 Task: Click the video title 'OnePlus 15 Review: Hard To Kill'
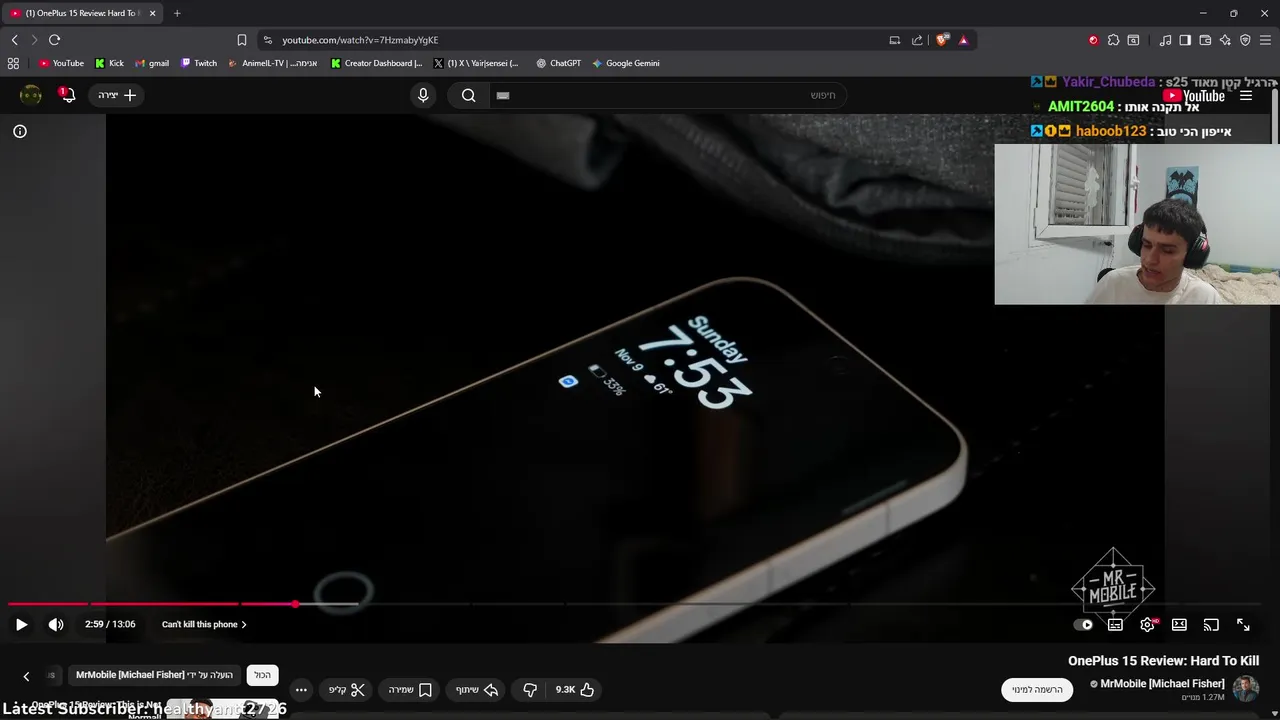tap(1163, 661)
